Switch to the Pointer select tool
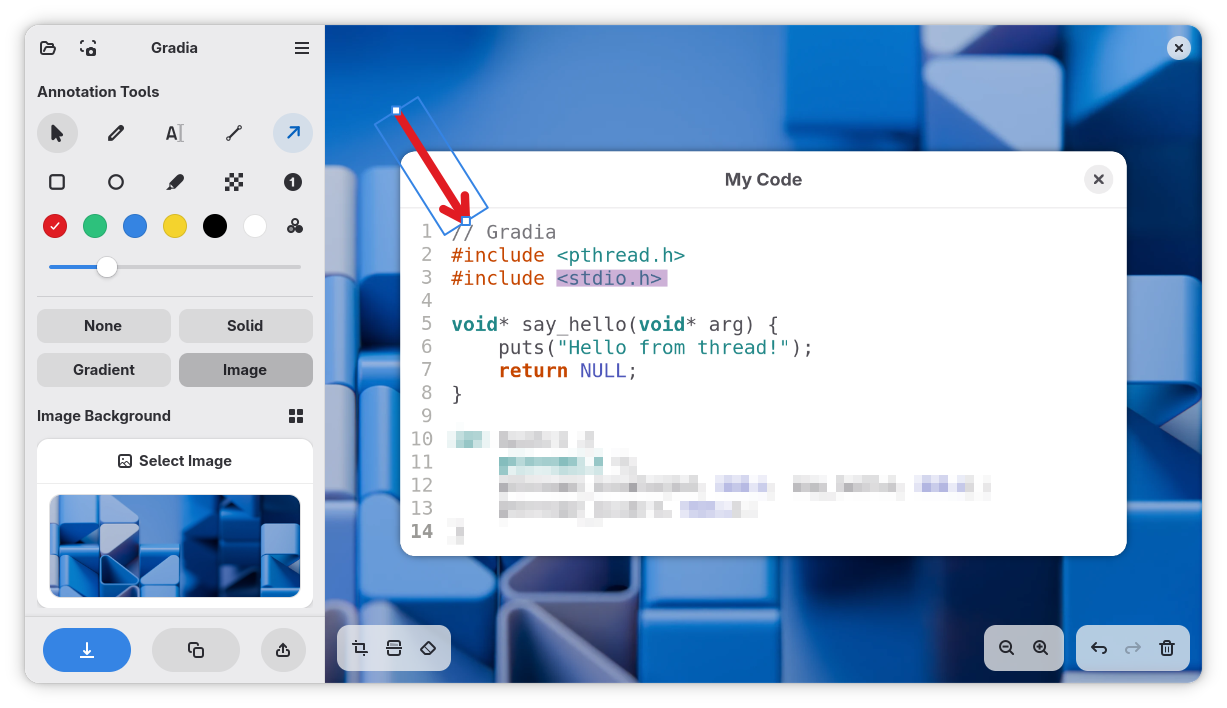The image size is (1227, 708). tap(57, 133)
